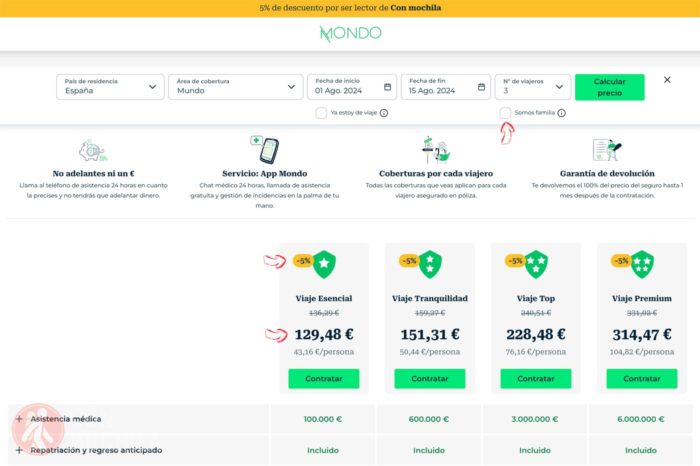Image resolution: width=700 pixels, height=466 pixels.
Task: Click the App Mondo phone illustration
Action: [265, 150]
